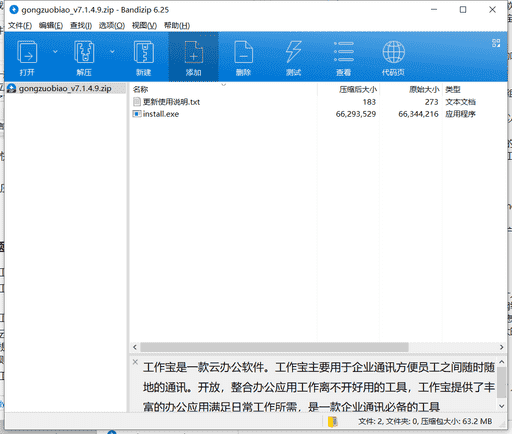Open the 查找(I) menu
512x434 pixels.
point(81,26)
